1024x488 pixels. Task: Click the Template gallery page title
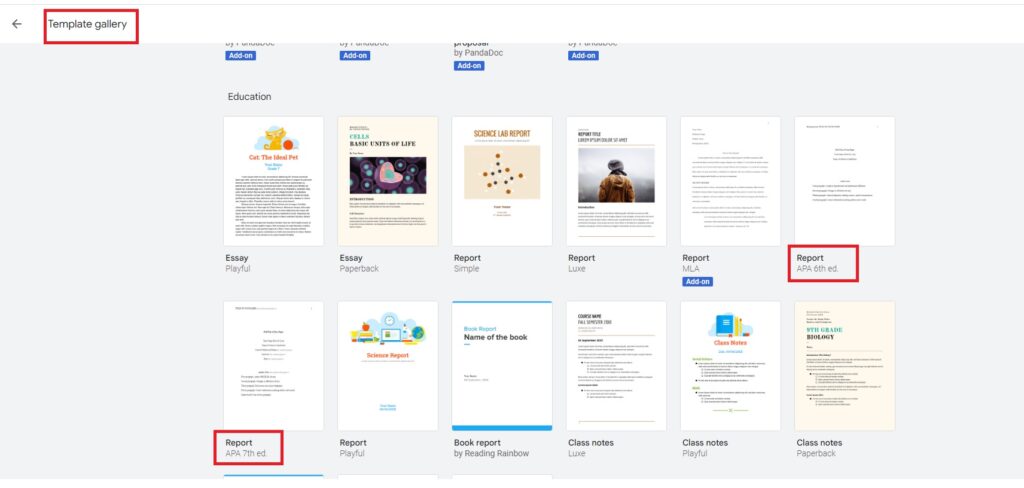[x=88, y=24]
